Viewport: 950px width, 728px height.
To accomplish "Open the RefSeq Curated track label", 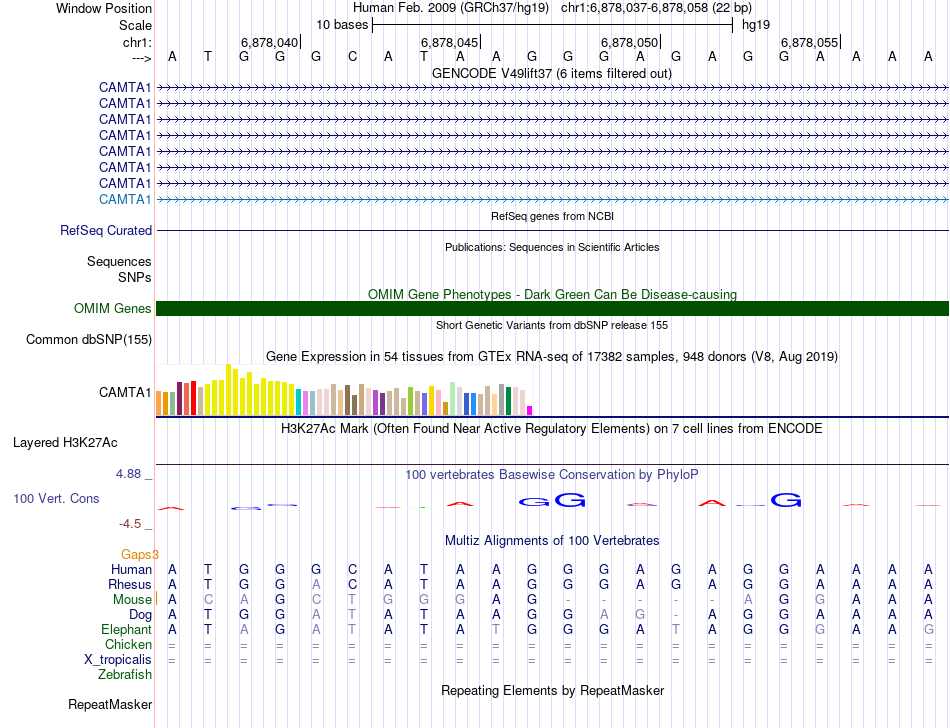I will 106,230.
